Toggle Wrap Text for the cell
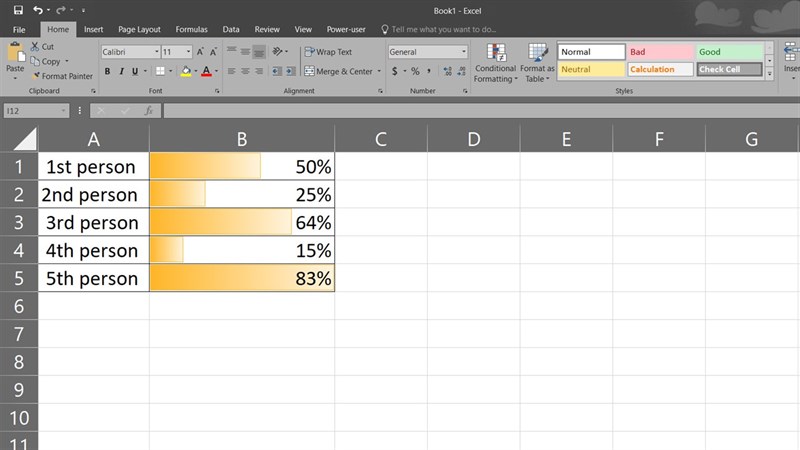The image size is (800, 450). pyautogui.click(x=328, y=52)
